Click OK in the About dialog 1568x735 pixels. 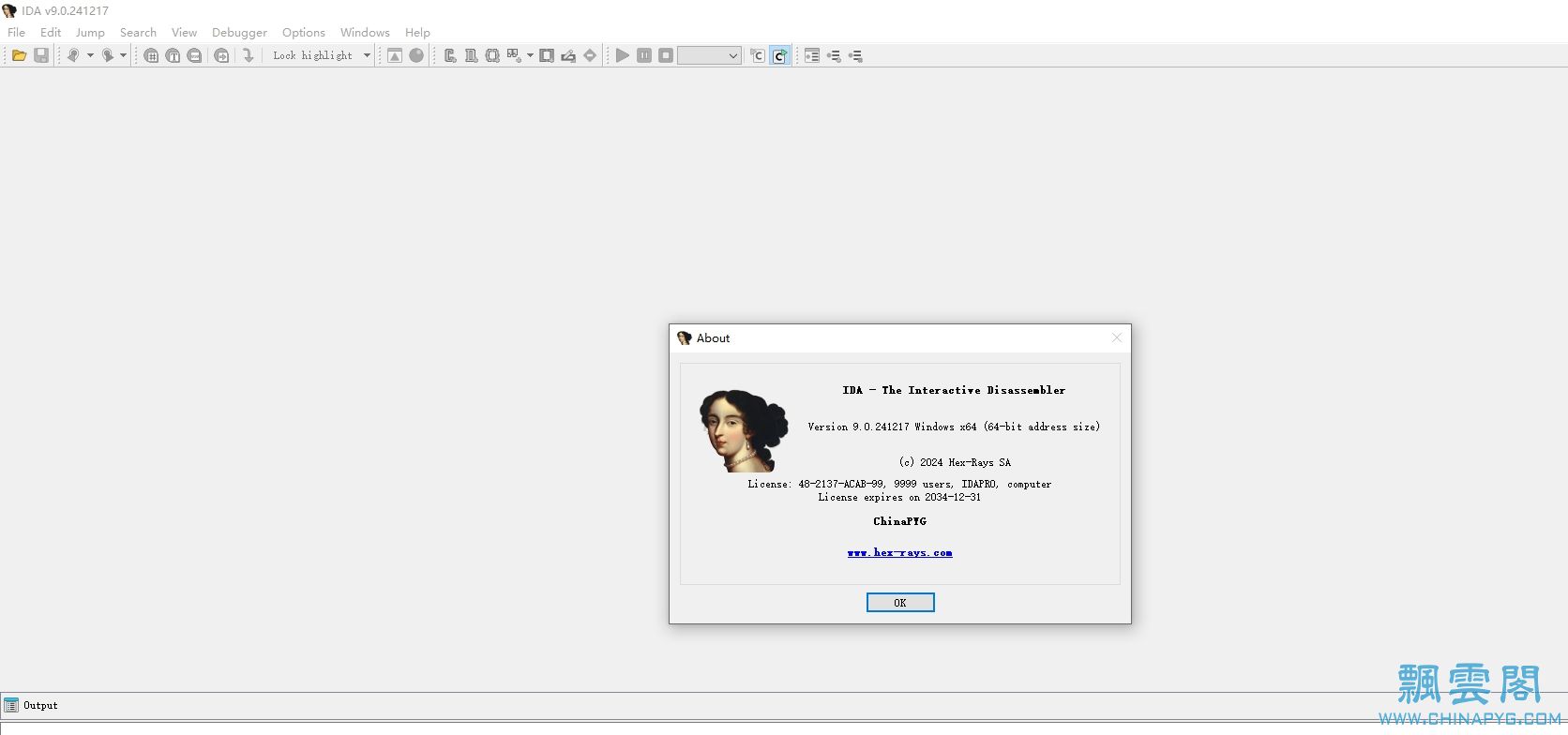coord(900,602)
